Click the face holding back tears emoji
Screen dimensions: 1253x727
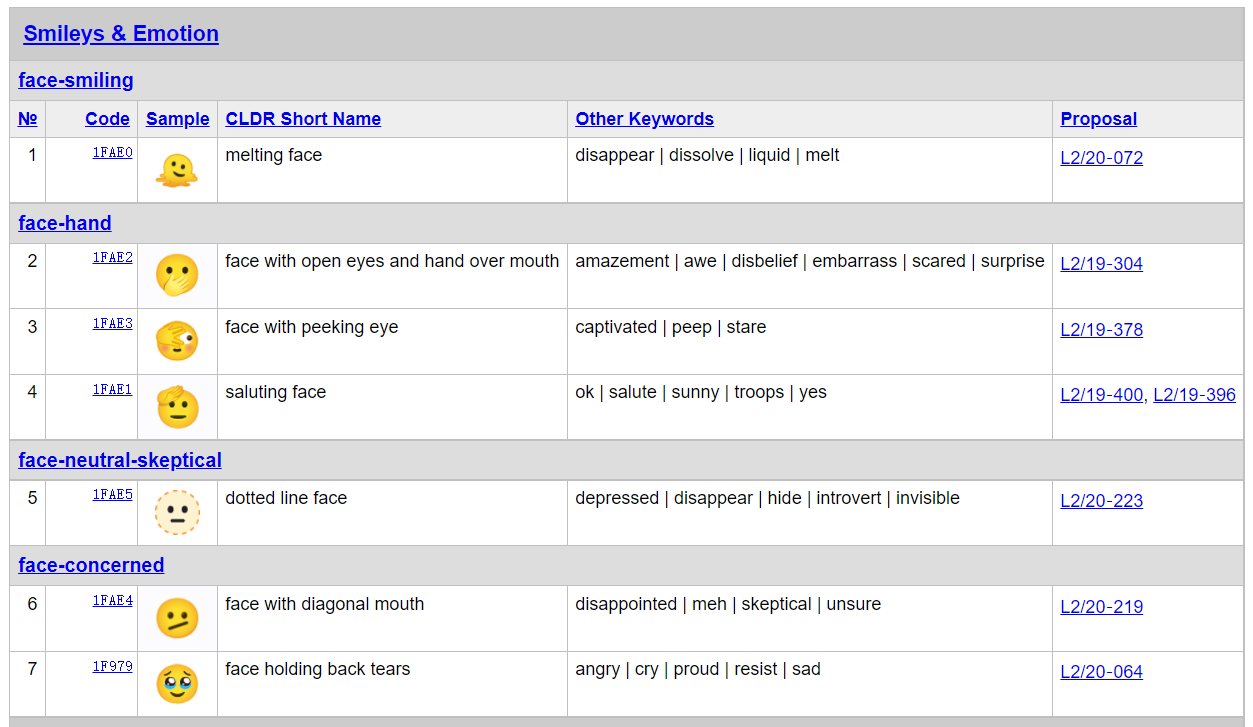[x=177, y=684]
